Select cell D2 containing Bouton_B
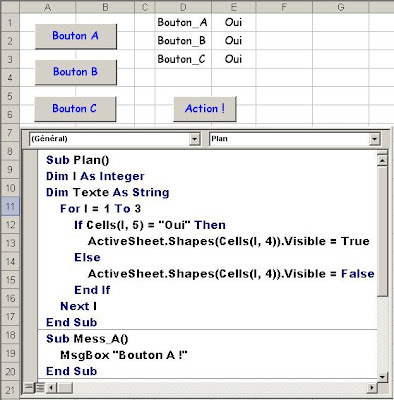This screenshot has width=394, height=400. (183, 41)
